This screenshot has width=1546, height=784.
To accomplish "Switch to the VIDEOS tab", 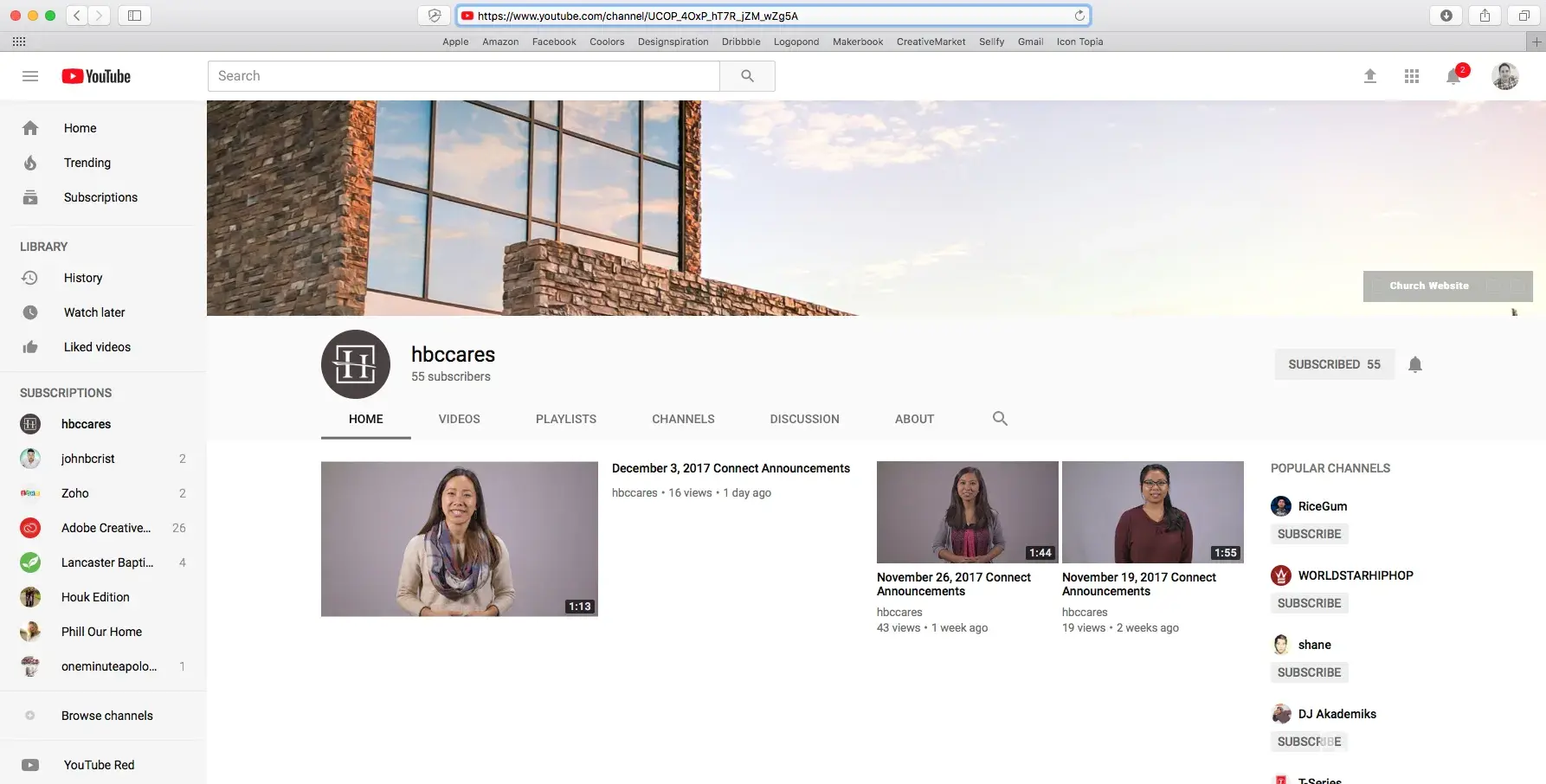I will 459,419.
